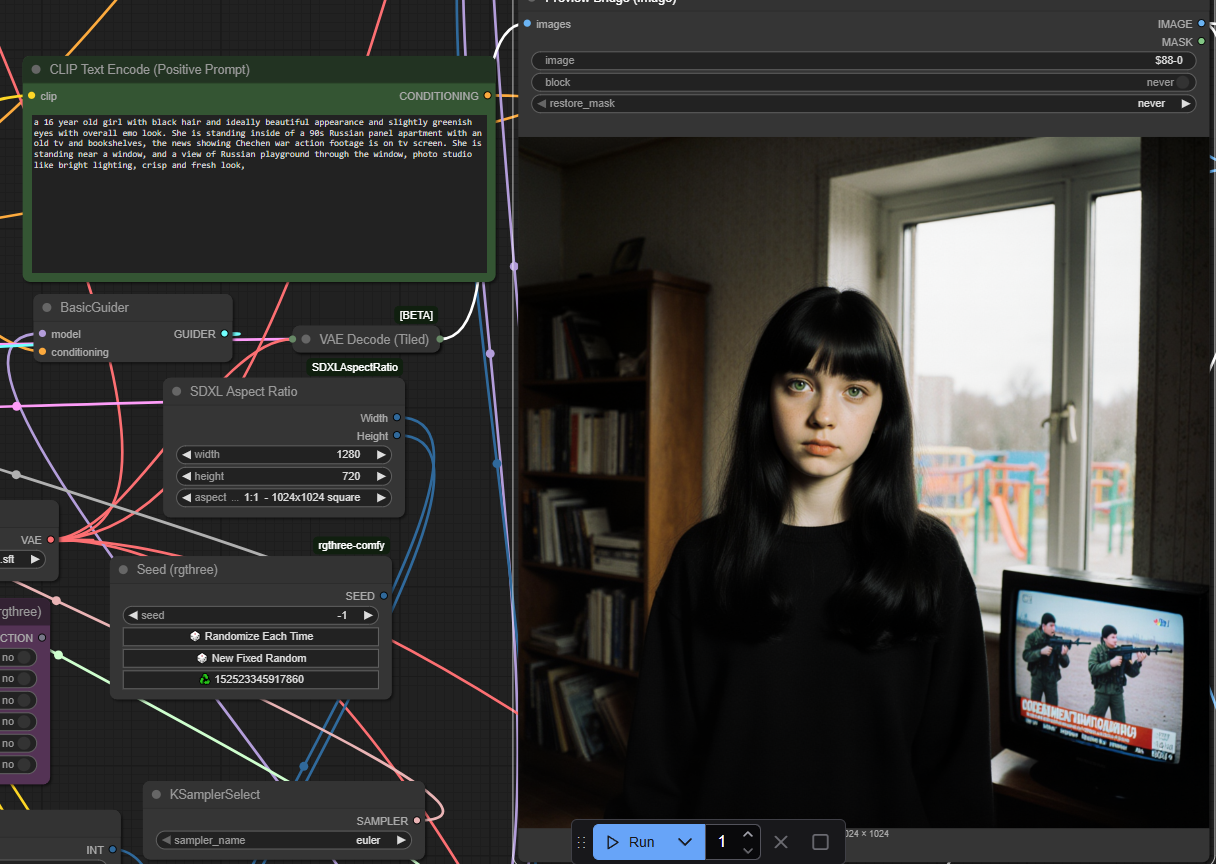Decrease the height value with its left arrow
Screen dimensions: 1216x864
pos(186,476)
